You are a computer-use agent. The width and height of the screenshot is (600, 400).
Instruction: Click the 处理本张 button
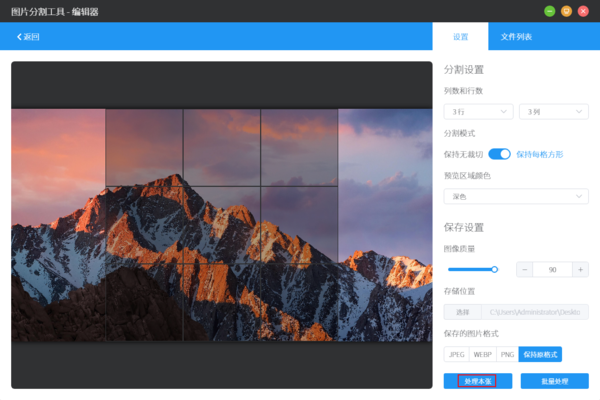coord(478,381)
